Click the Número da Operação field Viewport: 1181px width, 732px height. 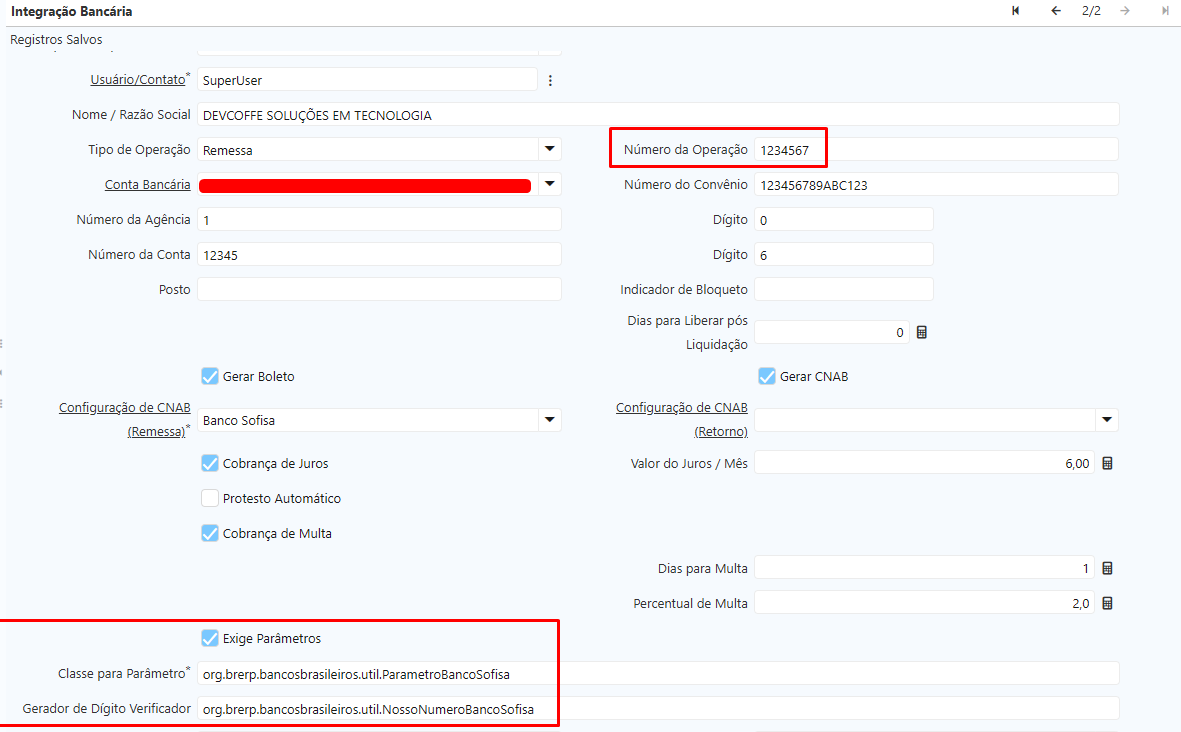pos(934,150)
